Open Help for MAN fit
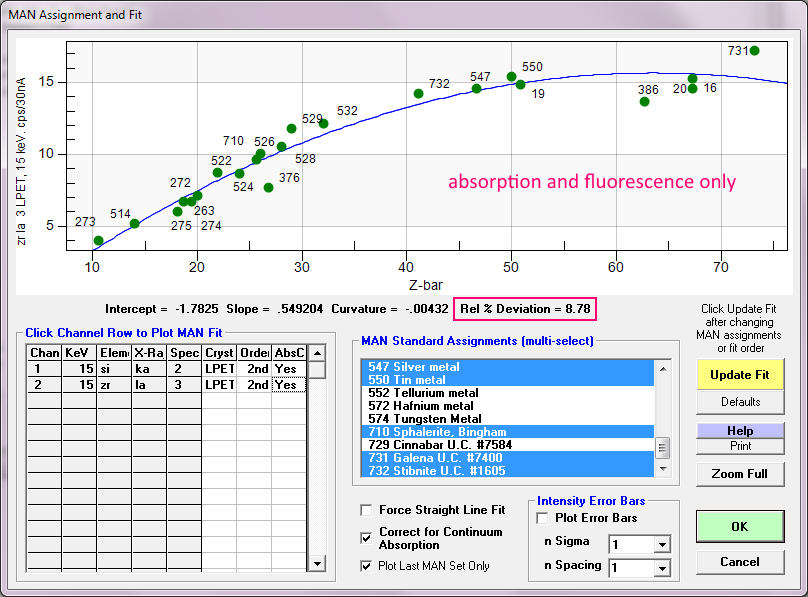Viewport: 808px width, 597px height. coord(740,431)
